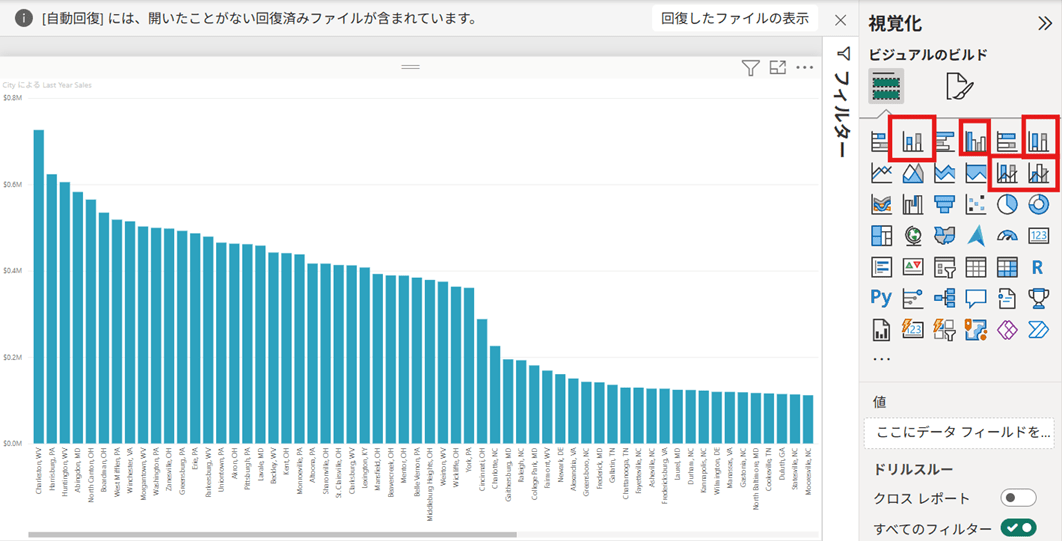Click the Cincinnati, OH bar
The image size is (1062, 541).
click(x=482, y=381)
